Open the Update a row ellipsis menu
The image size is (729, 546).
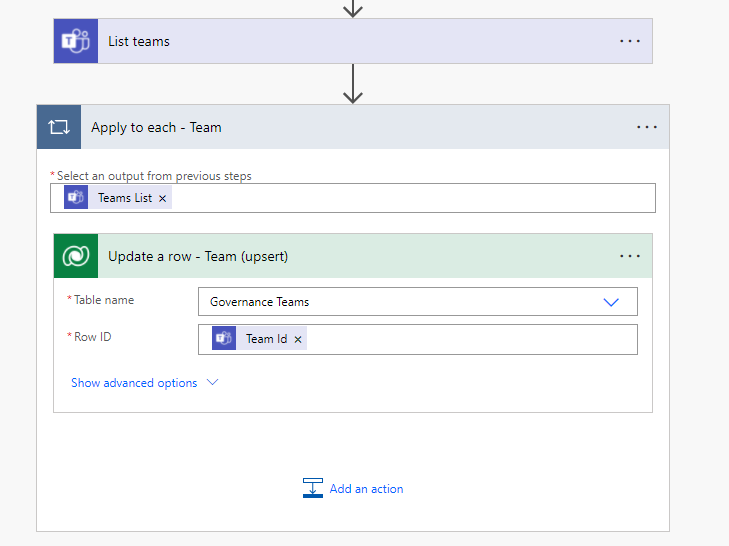coord(630,256)
